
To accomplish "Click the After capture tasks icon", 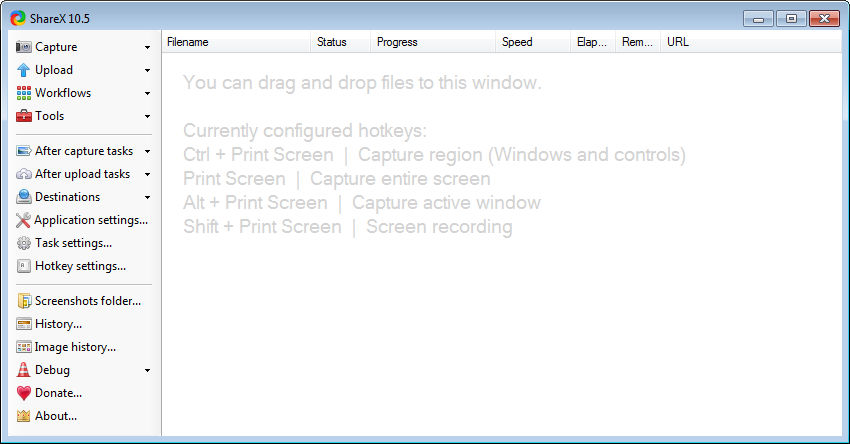I will pyautogui.click(x=24, y=151).
